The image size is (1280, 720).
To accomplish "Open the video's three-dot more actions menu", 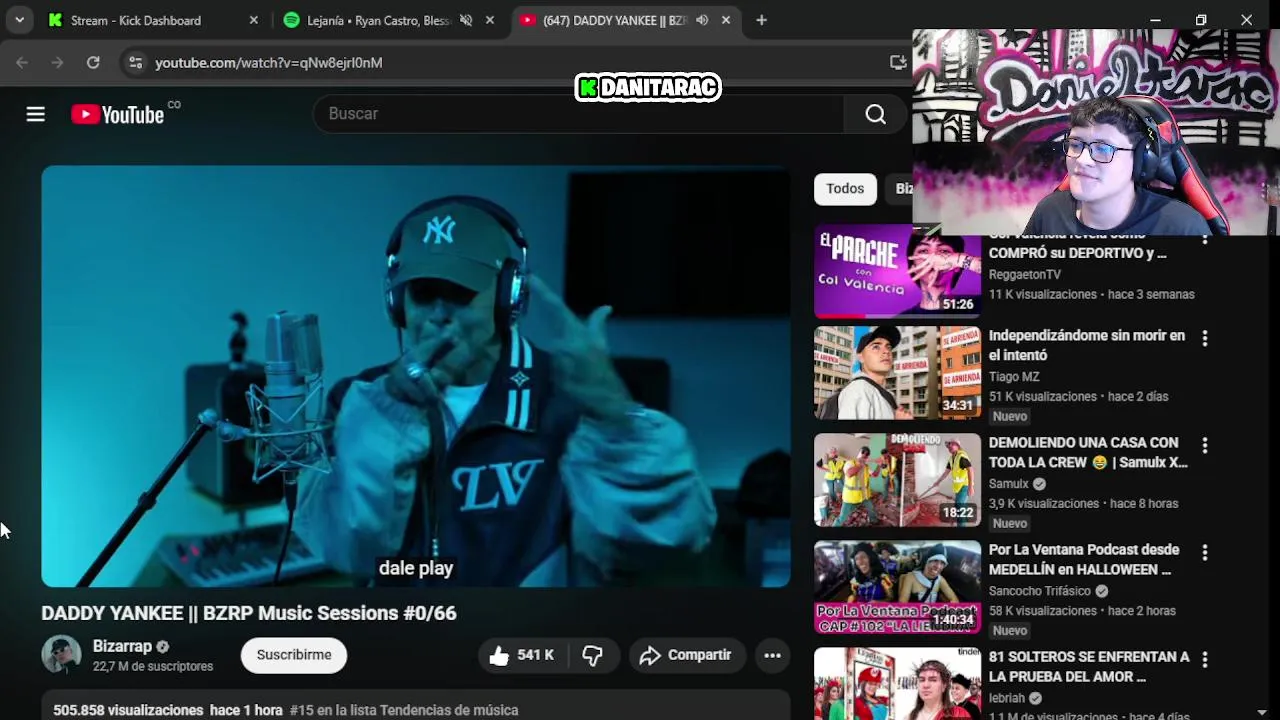I will (772, 655).
